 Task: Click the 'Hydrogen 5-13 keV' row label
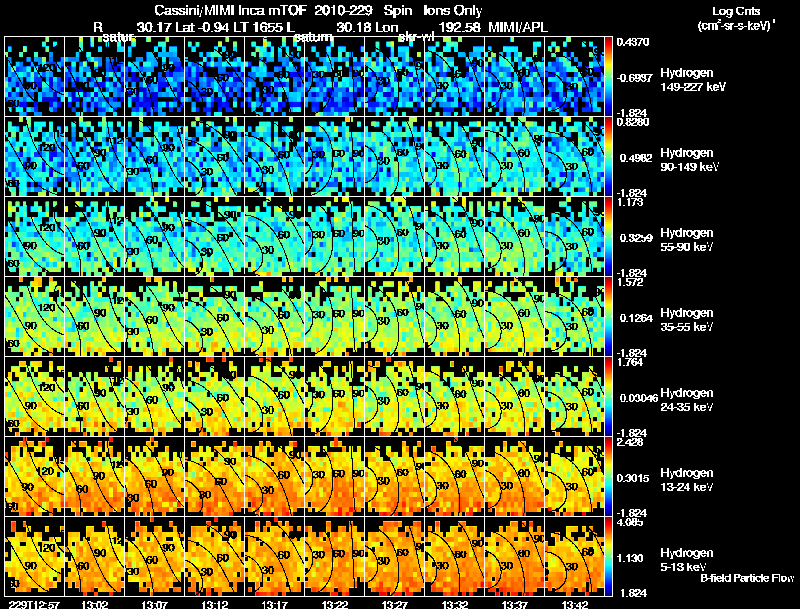click(687, 560)
